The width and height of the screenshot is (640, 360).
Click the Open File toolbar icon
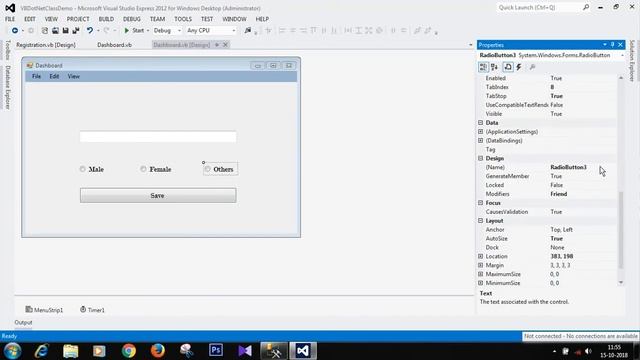click(55, 31)
